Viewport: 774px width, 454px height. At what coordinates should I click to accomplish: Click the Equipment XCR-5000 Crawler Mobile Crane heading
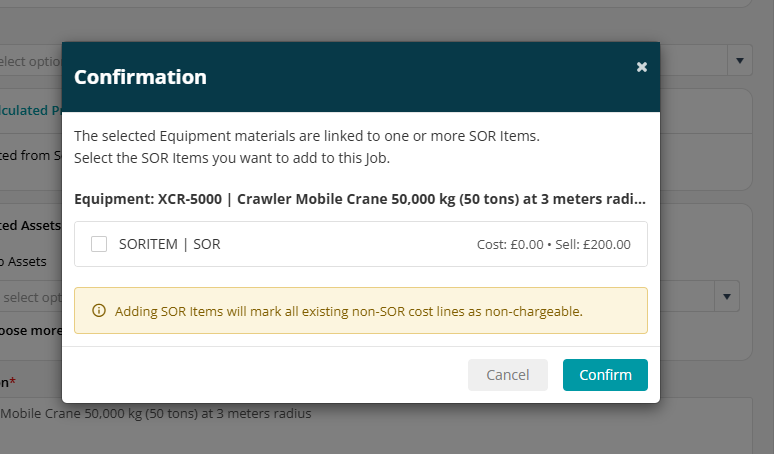click(x=360, y=199)
